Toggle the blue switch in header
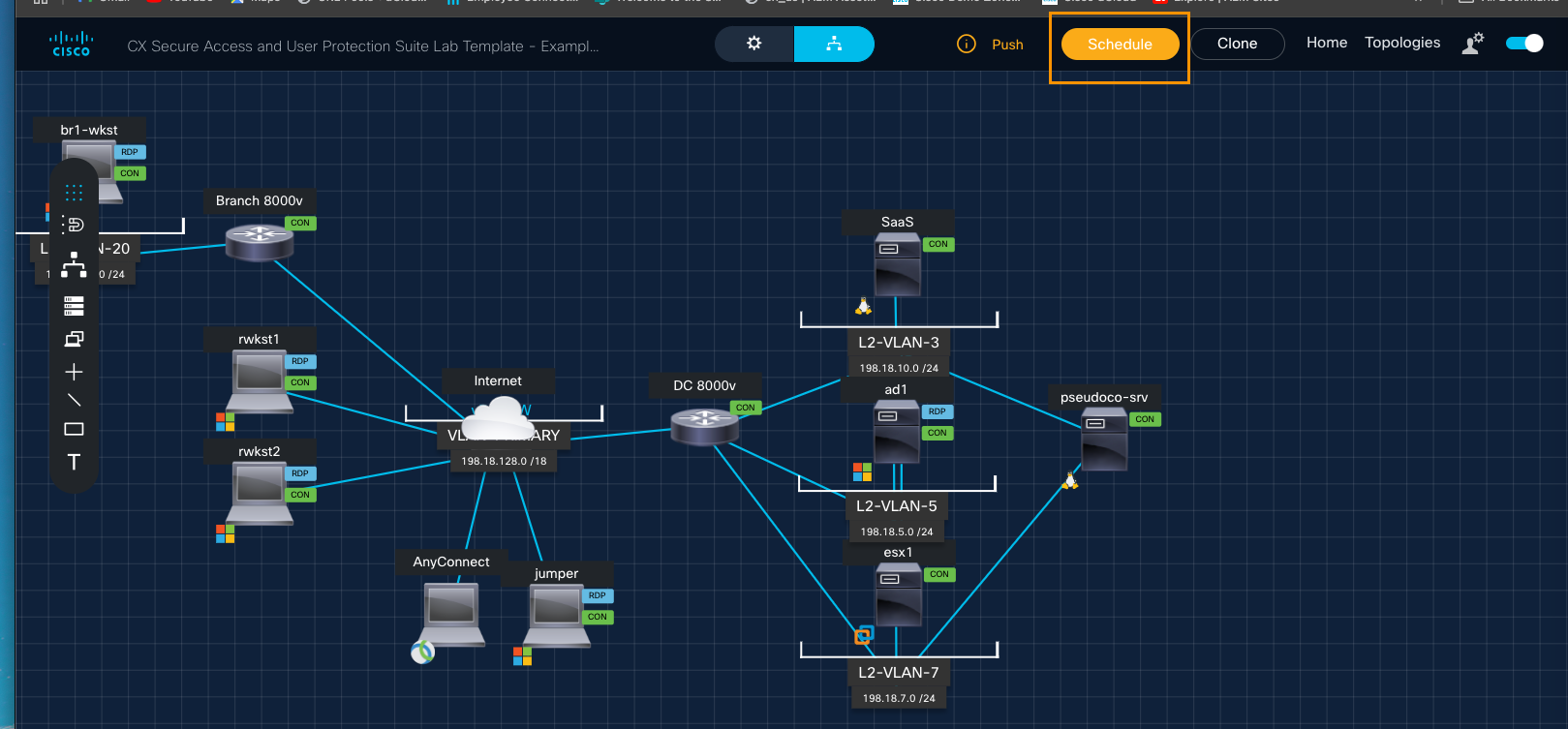1568x729 pixels. click(x=1524, y=44)
